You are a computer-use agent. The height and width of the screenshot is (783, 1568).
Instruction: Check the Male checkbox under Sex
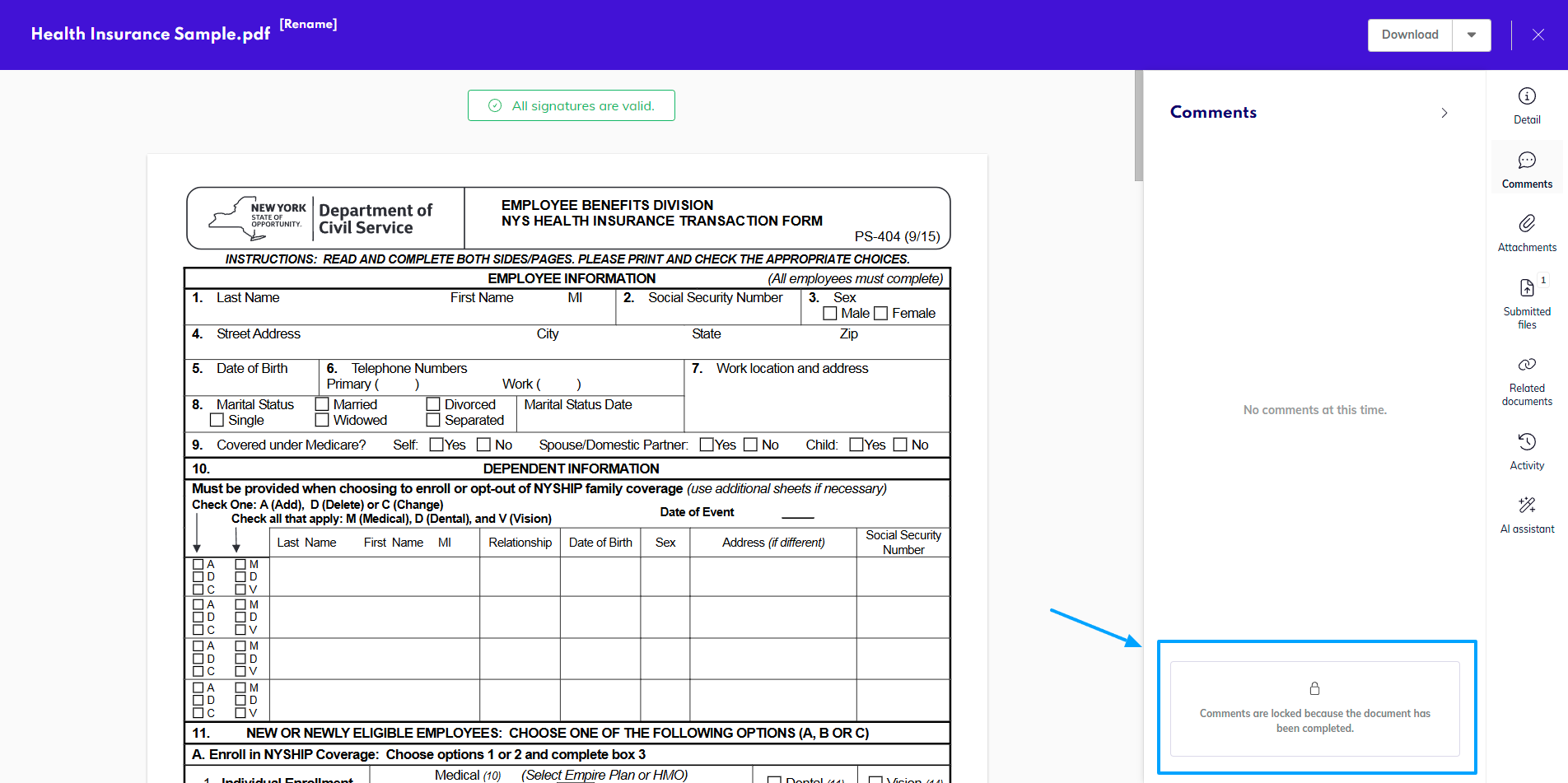click(x=830, y=314)
